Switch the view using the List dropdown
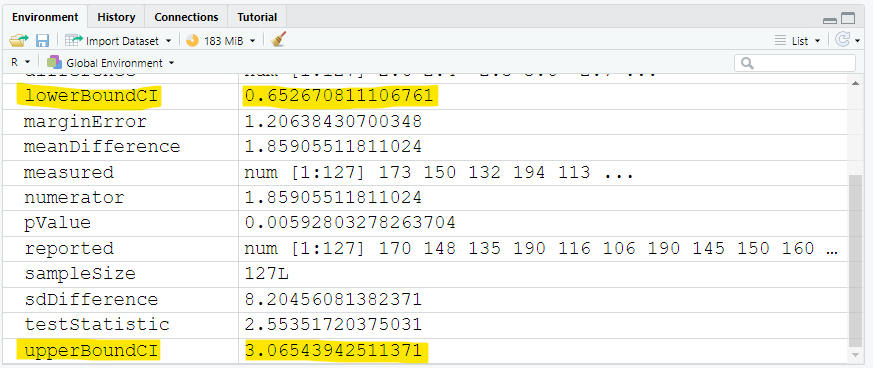This screenshot has width=873, height=368. click(x=797, y=41)
